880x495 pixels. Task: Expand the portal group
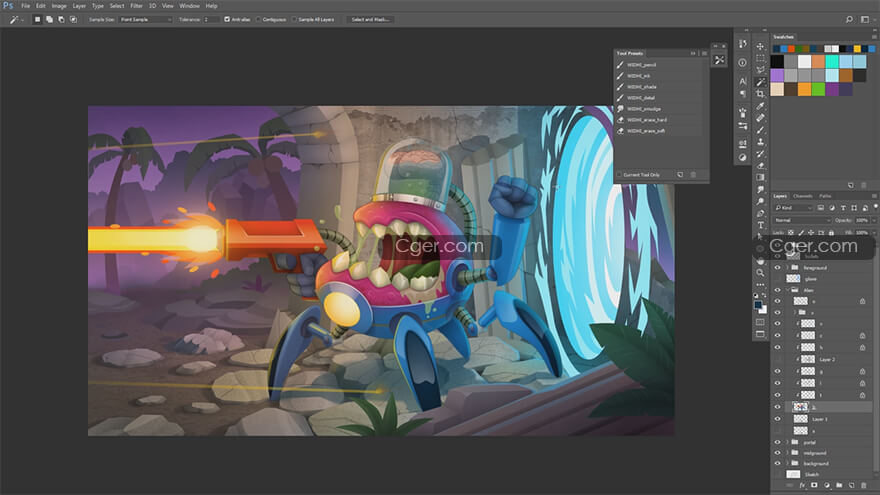point(787,442)
